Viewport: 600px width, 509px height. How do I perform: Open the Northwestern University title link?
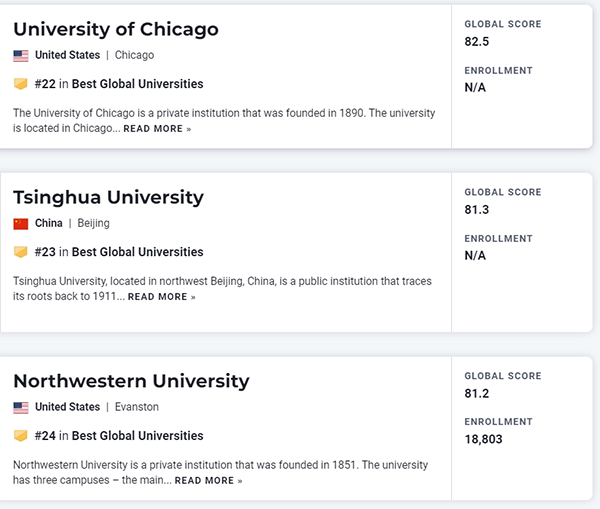(x=131, y=381)
